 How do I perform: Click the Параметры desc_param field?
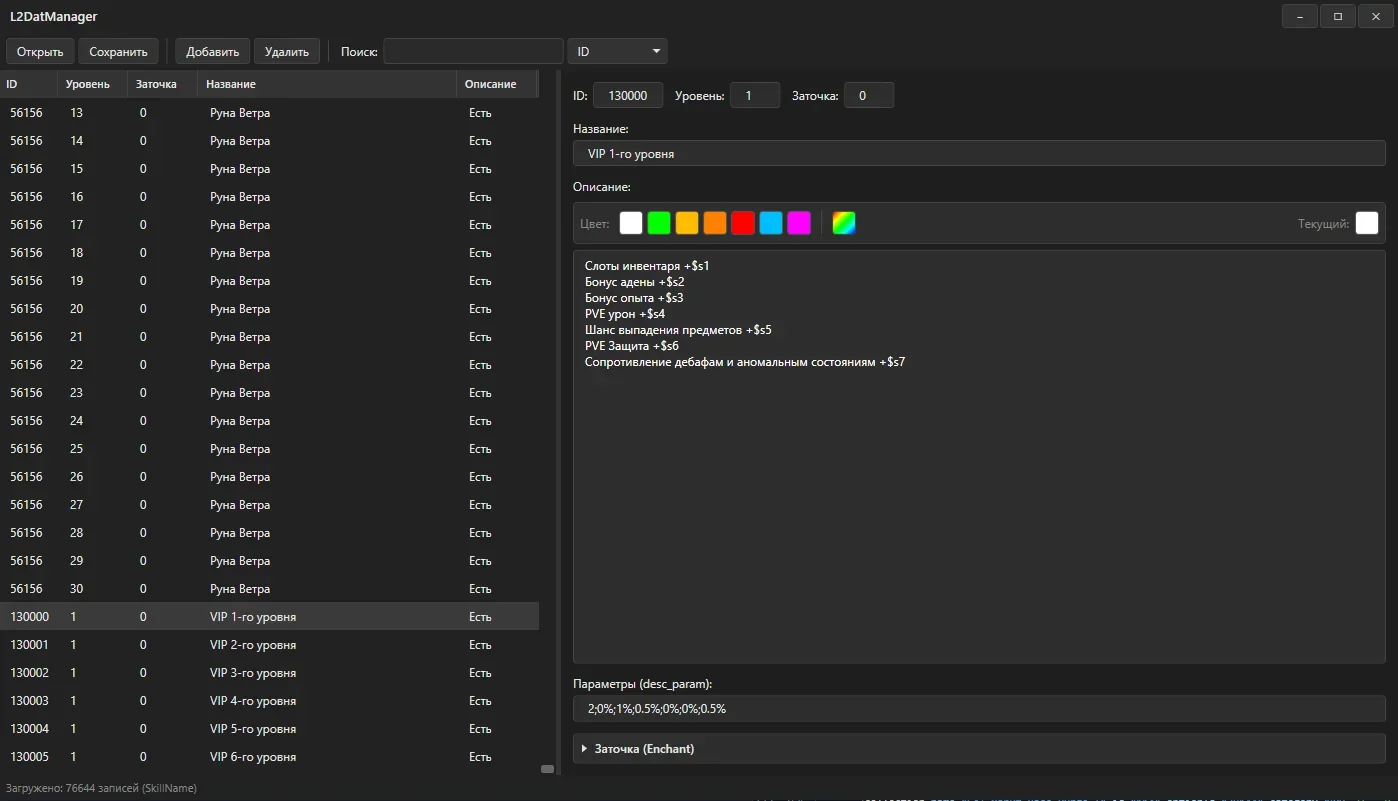pyautogui.click(x=979, y=709)
